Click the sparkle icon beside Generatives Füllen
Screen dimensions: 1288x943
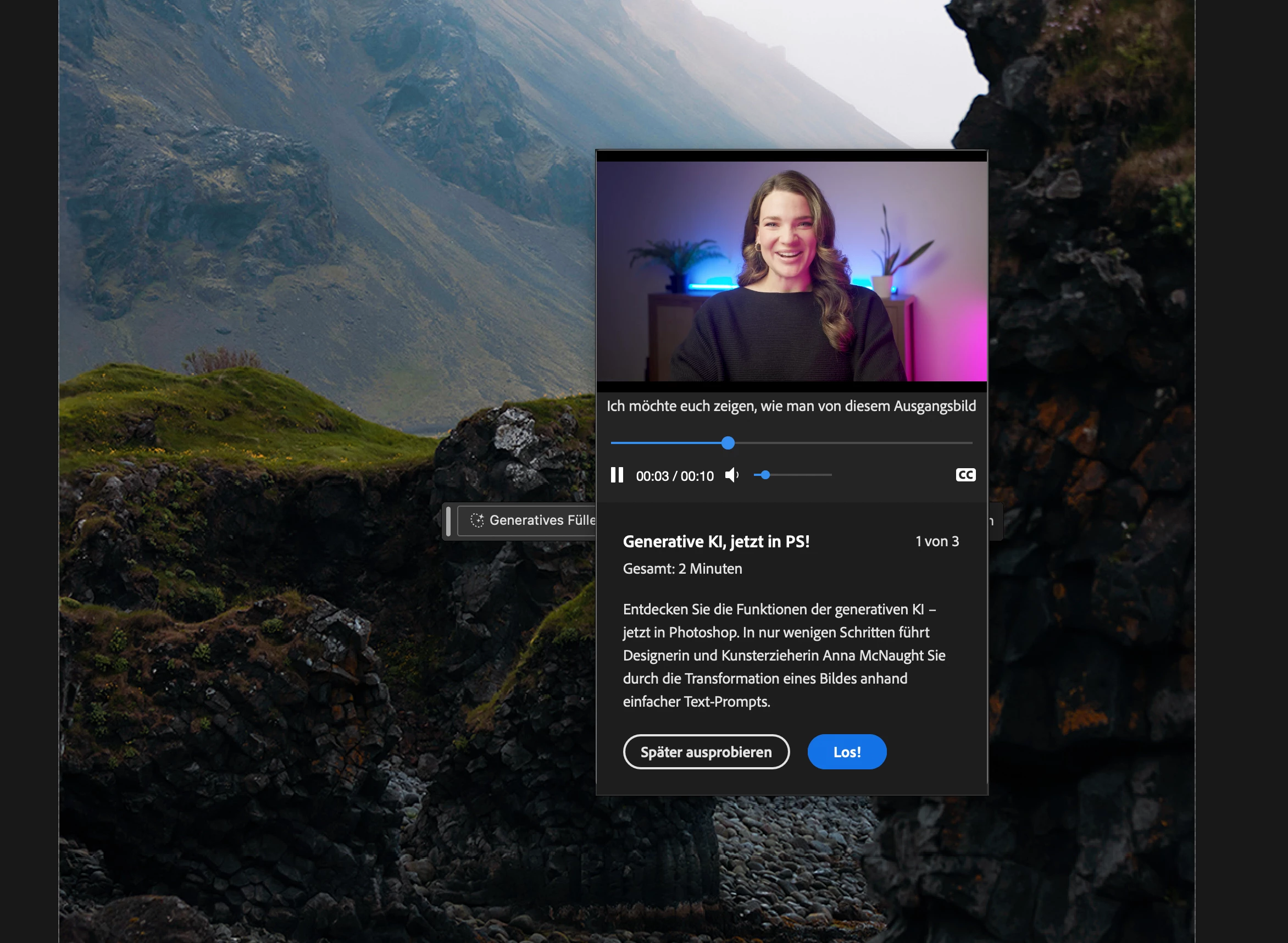(x=476, y=520)
